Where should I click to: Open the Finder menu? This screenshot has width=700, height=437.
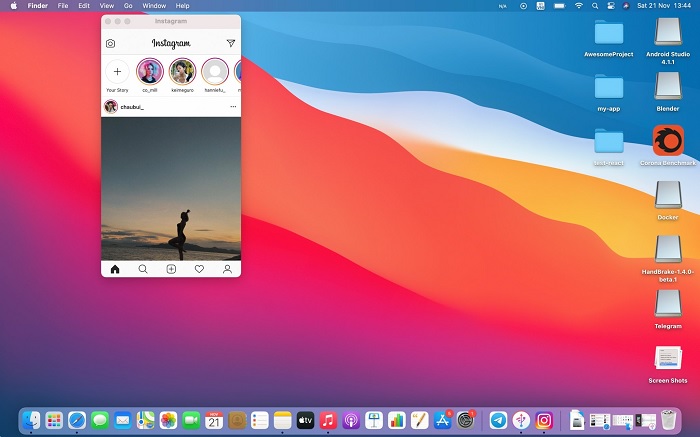click(x=38, y=6)
